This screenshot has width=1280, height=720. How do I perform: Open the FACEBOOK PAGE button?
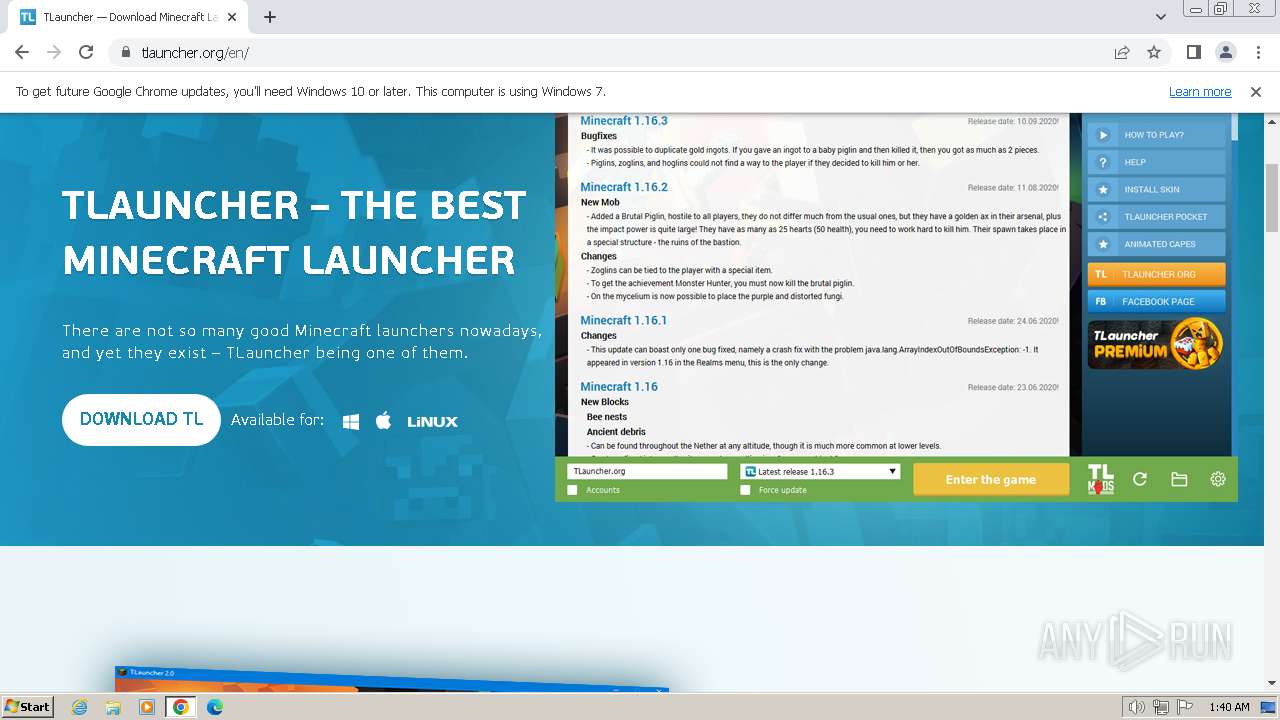[x=1157, y=301]
